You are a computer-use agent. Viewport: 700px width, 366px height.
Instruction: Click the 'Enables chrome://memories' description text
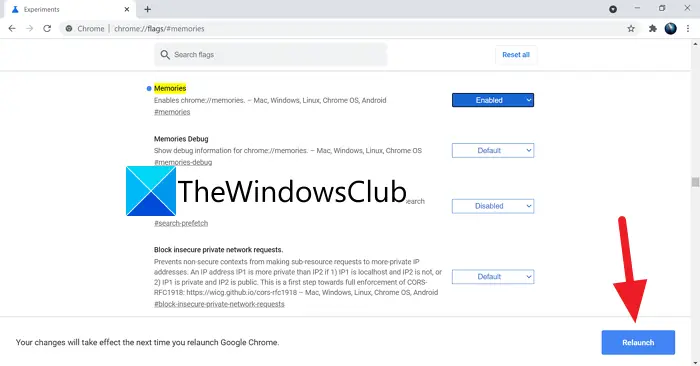tap(270, 100)
